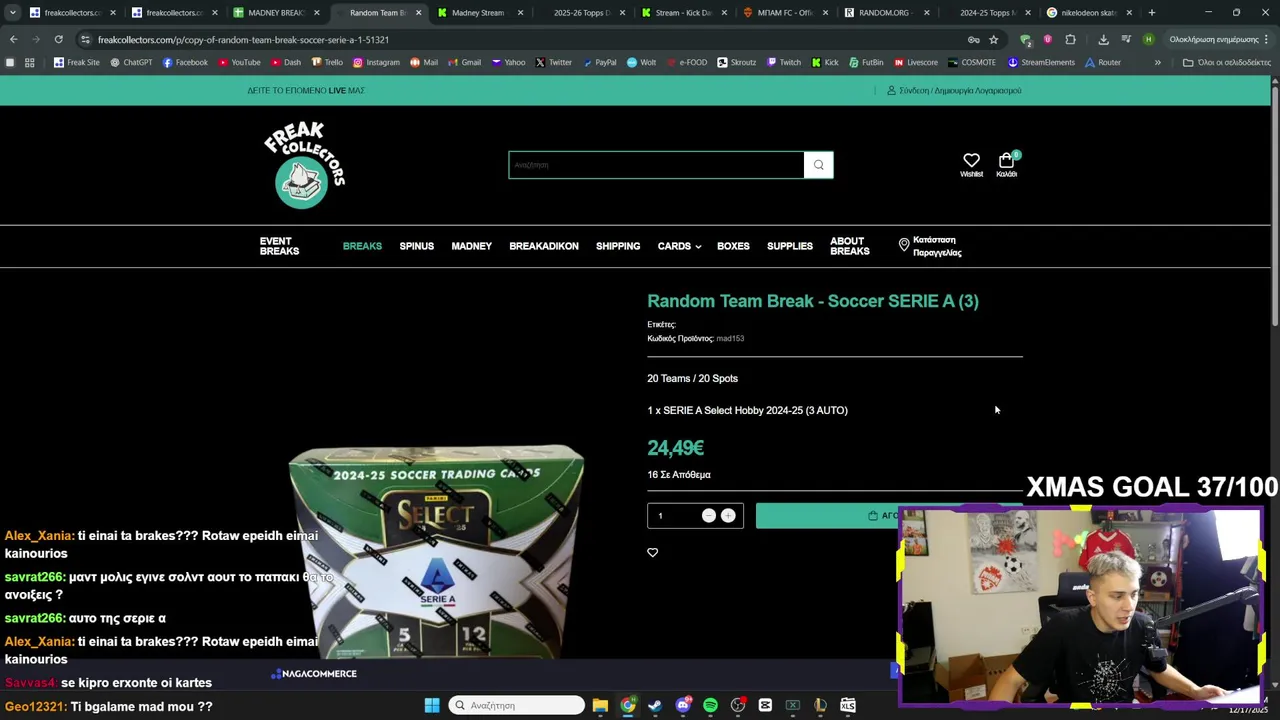Open a new browser tab
The height and width of the screenshot is (720, 1280).
click(x=1152, y=13)
